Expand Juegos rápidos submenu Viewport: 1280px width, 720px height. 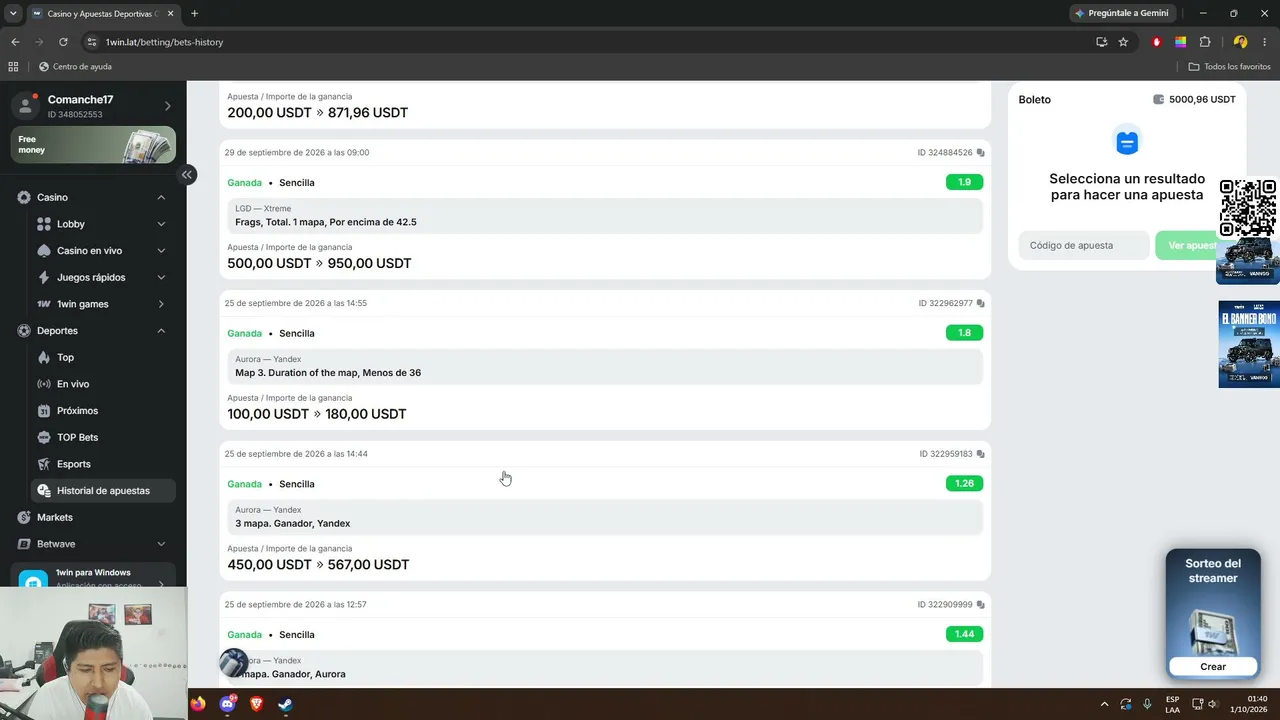[x=161, y=277]
